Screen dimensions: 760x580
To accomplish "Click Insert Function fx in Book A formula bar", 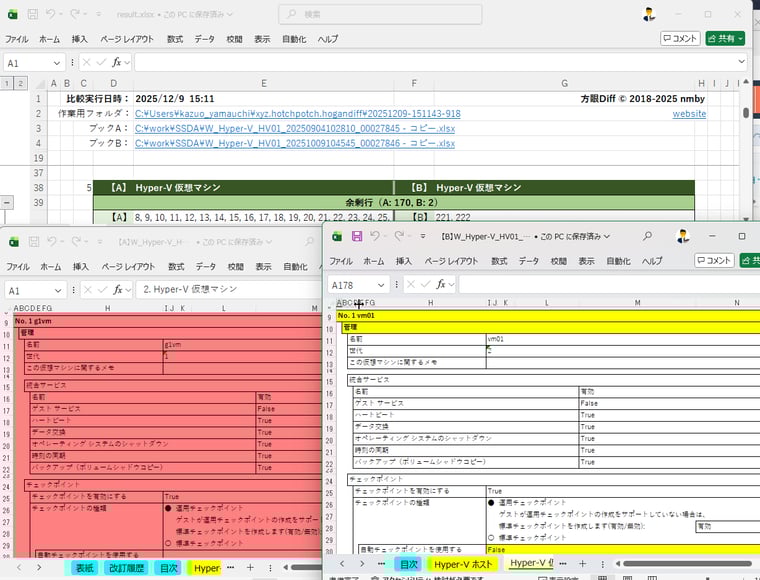I will [118, 290].
